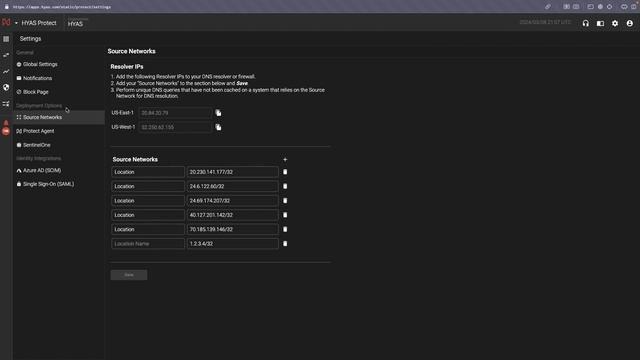Click the browser address bar URL

(62, 7)
